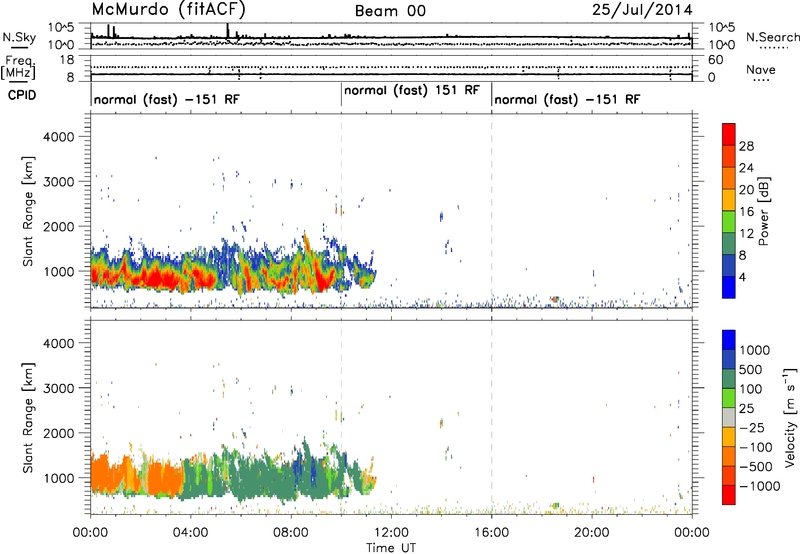
Task: Click the 'N.Search' legend label
Action: coord(772,37)
